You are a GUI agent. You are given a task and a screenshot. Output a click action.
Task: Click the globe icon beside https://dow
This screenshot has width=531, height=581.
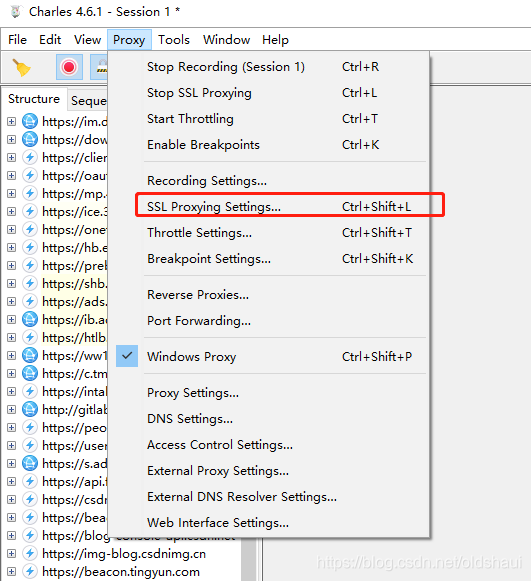coord(30,139)
